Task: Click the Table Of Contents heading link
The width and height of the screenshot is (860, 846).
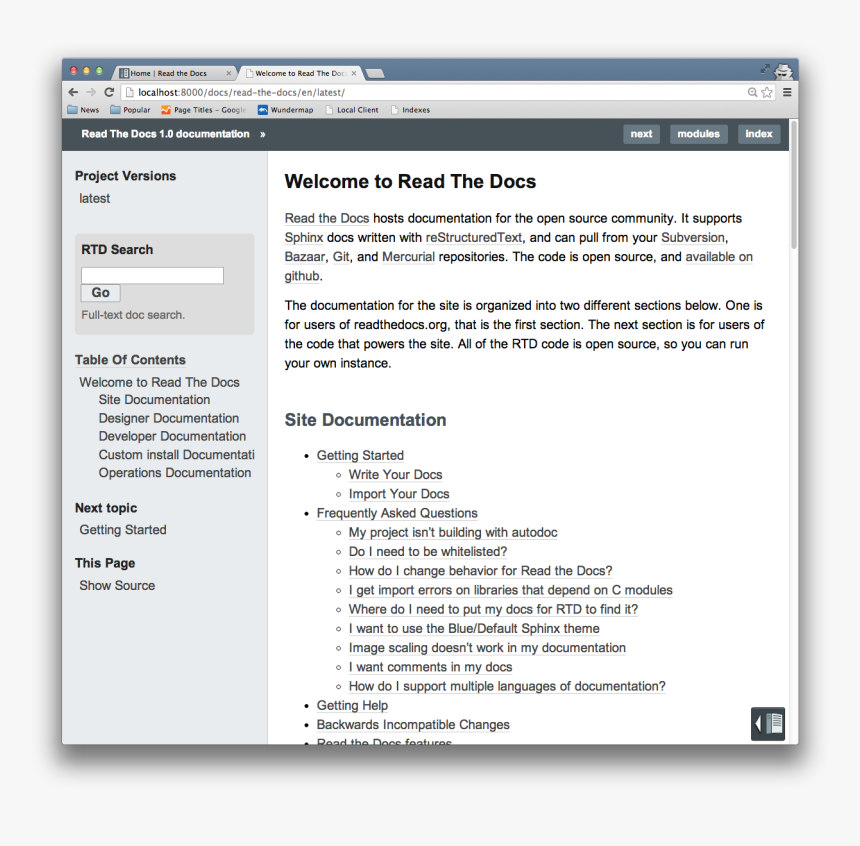Action: click(130, 360)
